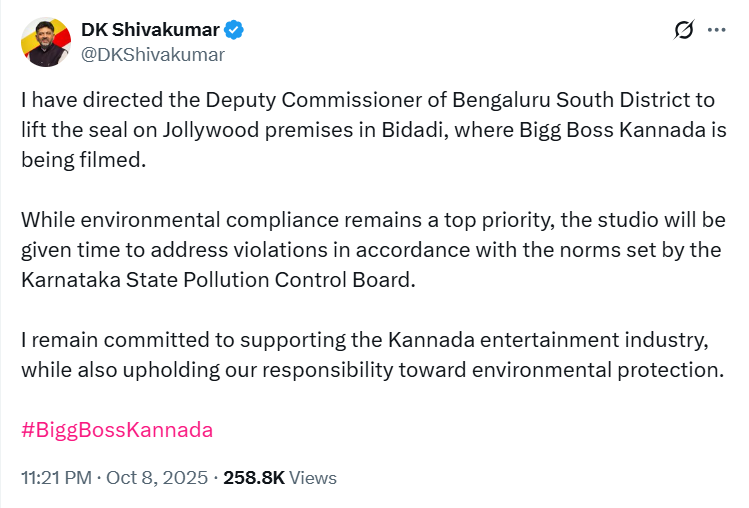Click the 'being filmed.' line
Viewport: 749px width, 508px height.
[83, 158]
